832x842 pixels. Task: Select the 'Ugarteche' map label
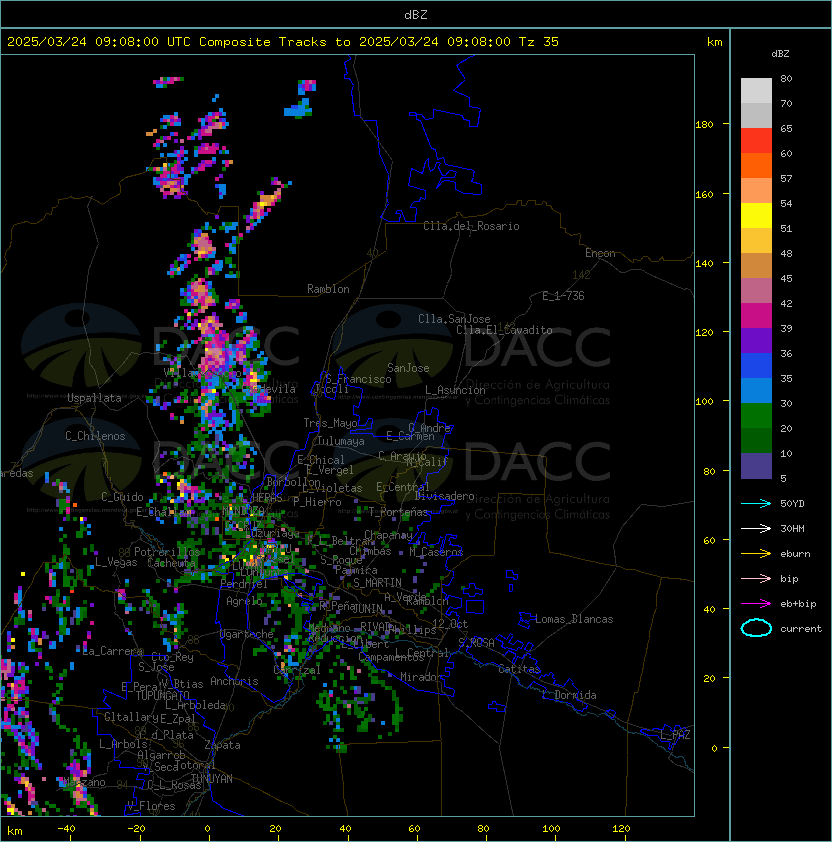(x=247, y=634)
